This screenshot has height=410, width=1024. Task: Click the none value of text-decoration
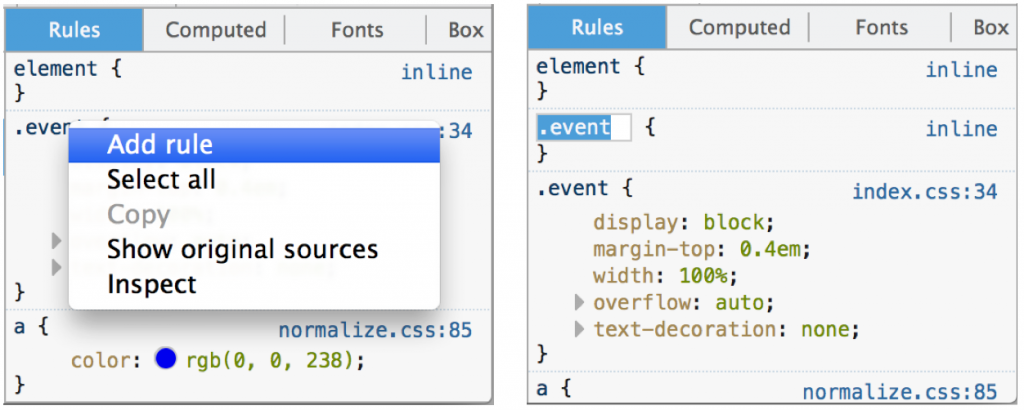[x=825, y=330]
